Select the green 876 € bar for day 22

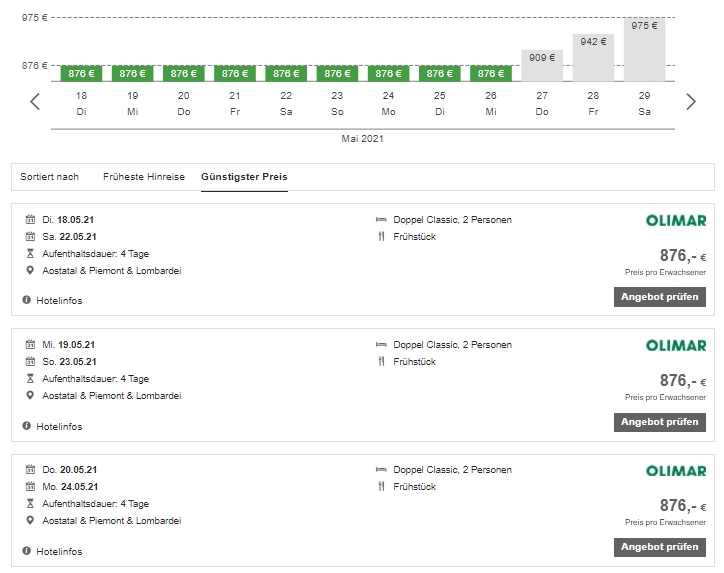click(286, 73)
